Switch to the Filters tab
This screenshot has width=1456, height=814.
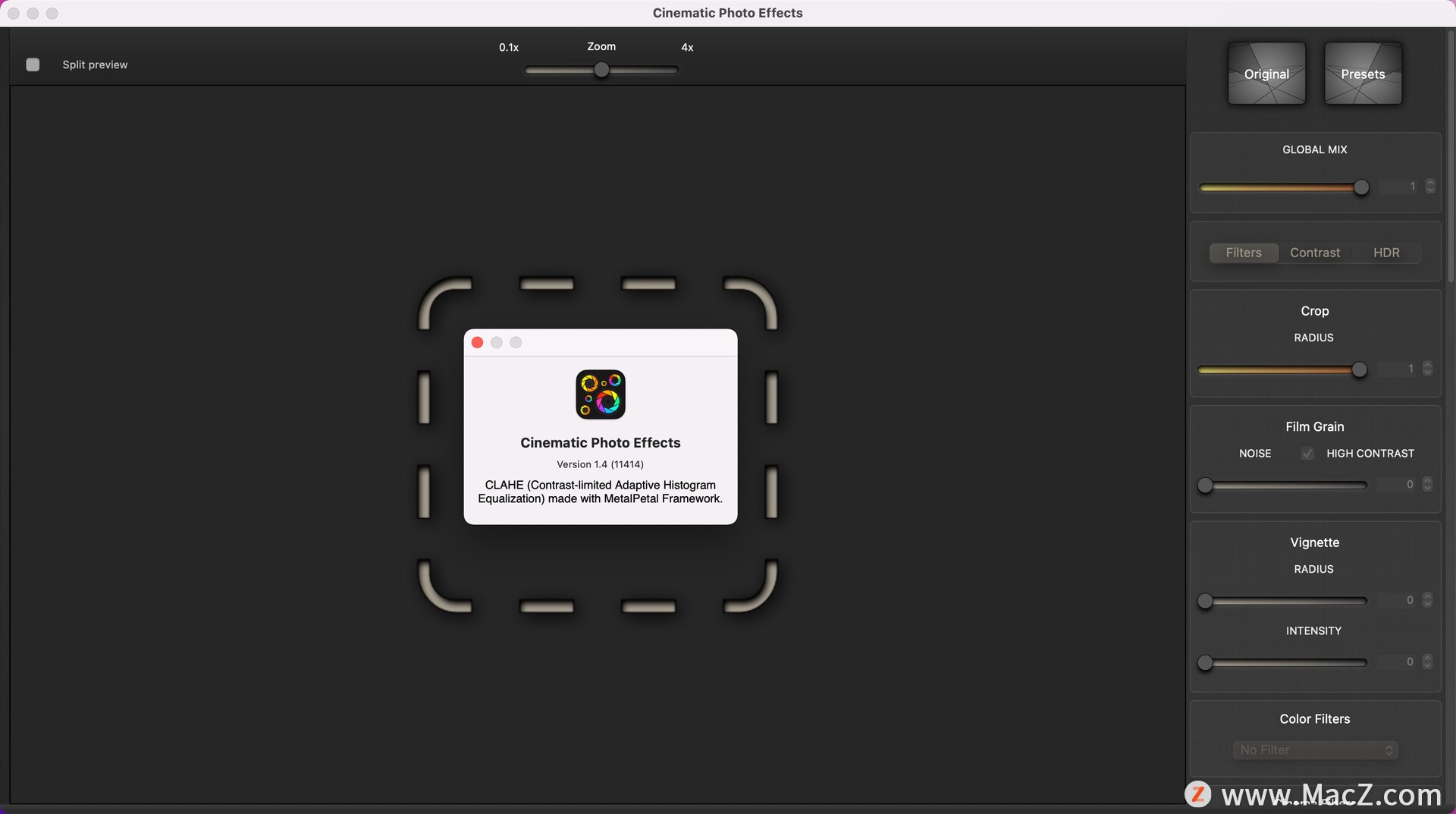click(1244, 253)
